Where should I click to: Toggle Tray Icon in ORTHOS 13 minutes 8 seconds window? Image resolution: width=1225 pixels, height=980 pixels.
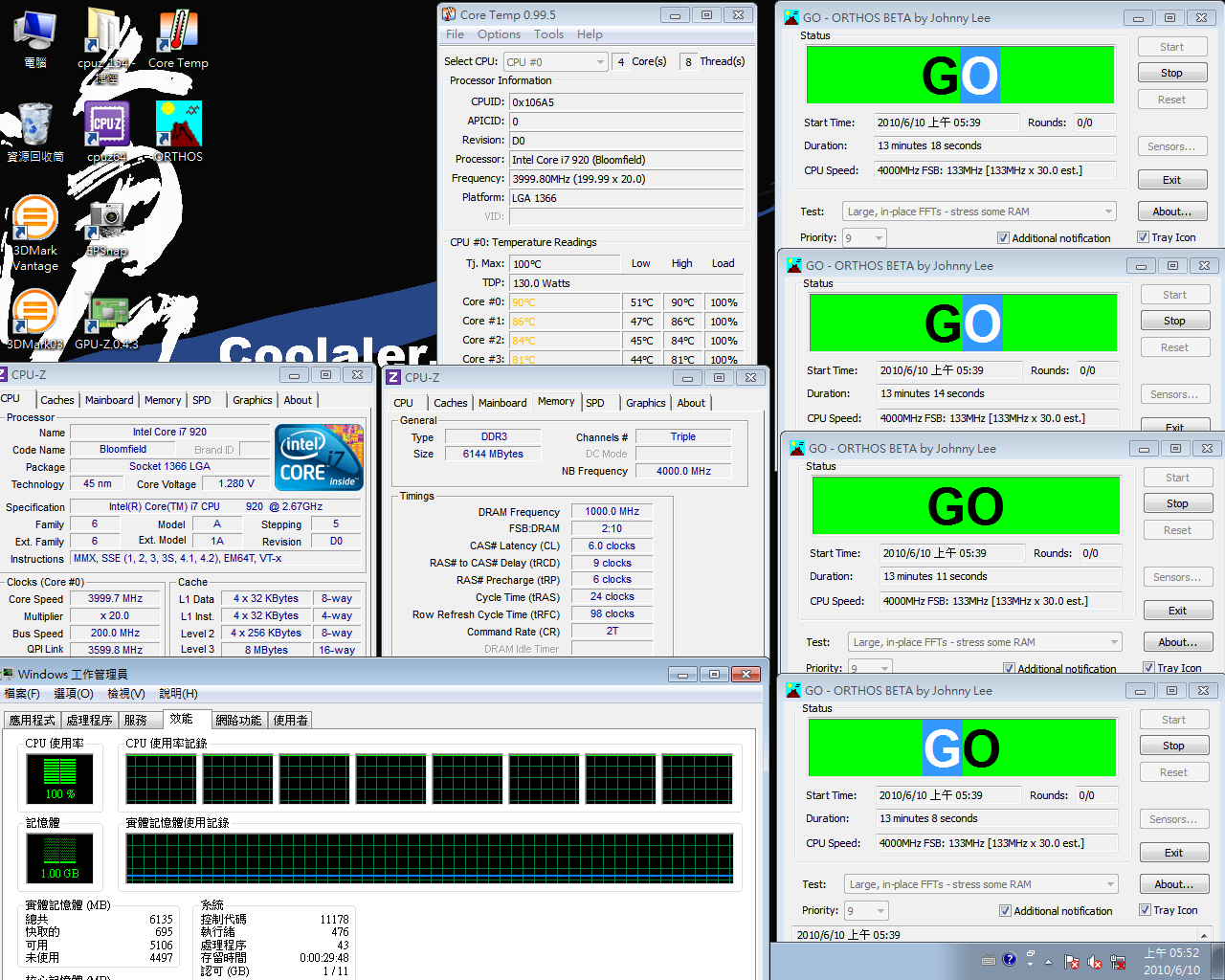tap(1169, 910)
